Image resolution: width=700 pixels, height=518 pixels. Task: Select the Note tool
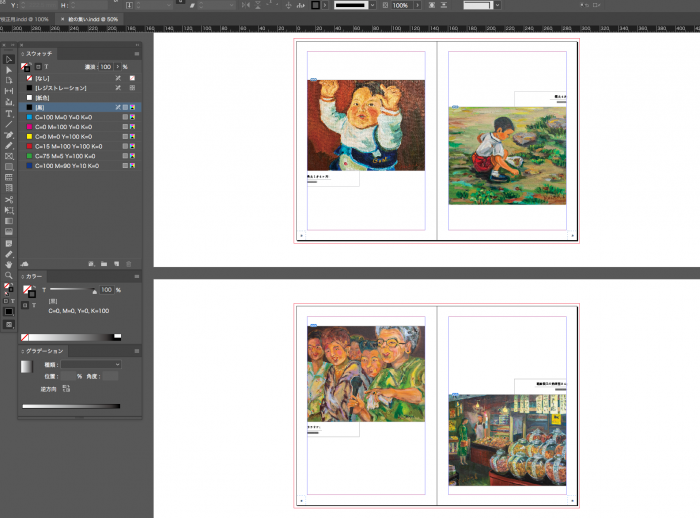pos(8,243)
